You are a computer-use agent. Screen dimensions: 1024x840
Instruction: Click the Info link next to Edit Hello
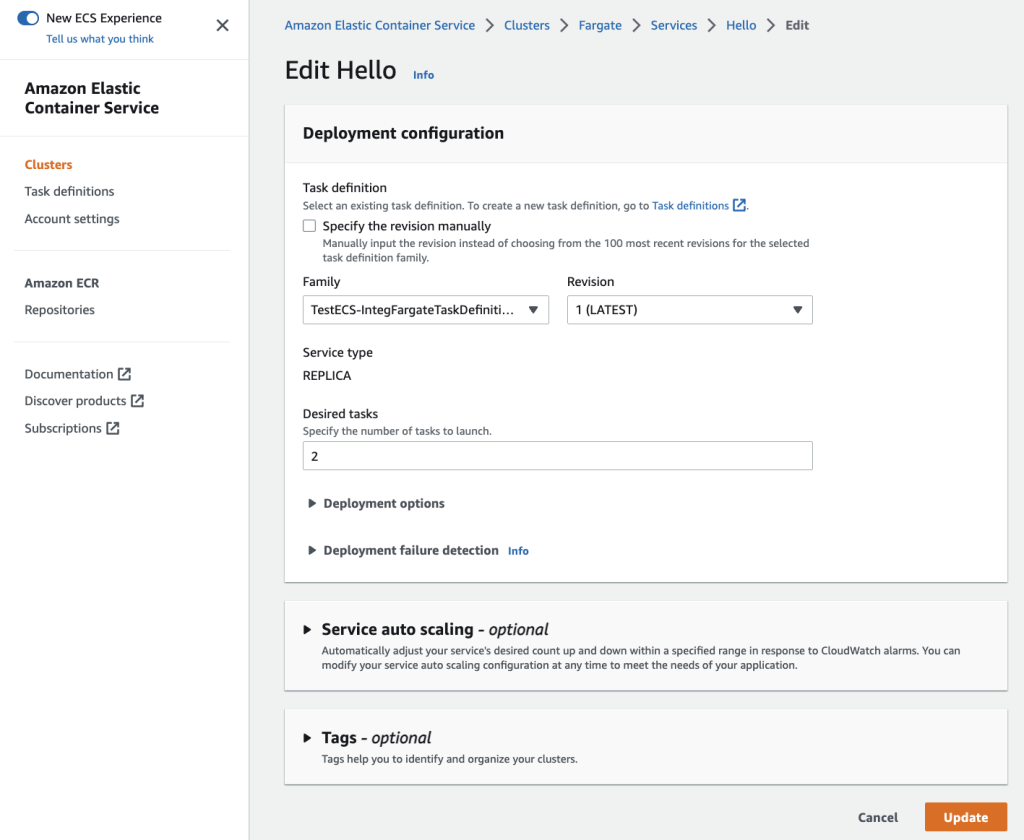point(423,74)
